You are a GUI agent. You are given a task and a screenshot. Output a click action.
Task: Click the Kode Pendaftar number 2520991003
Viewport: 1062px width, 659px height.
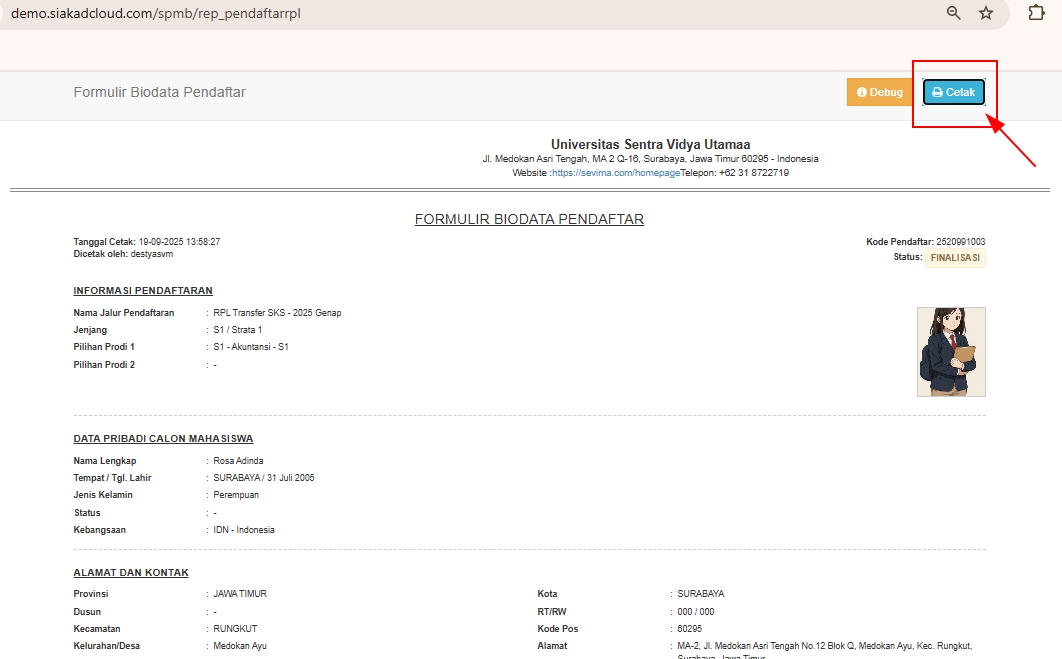(x=960, y=242)
